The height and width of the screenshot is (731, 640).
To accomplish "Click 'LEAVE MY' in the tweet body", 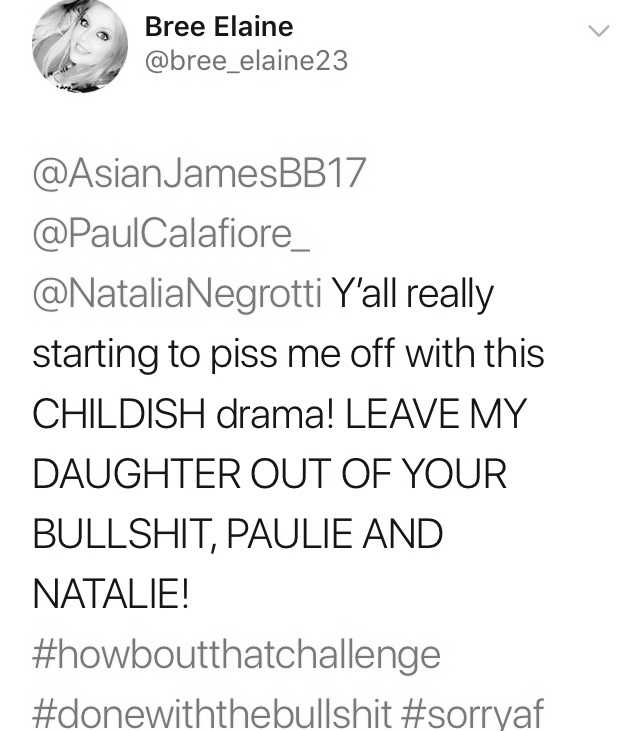I will (436, 414).
